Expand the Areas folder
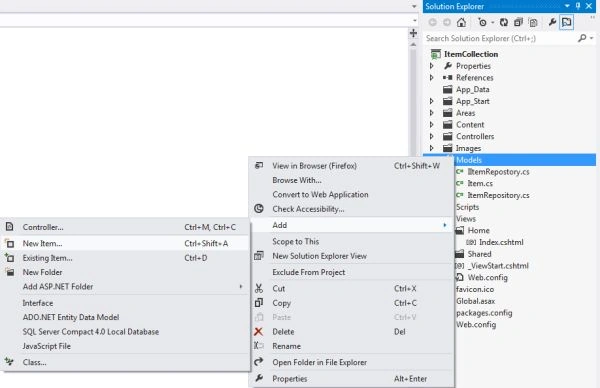The image size is (600, 388). (x=432, y=113)
